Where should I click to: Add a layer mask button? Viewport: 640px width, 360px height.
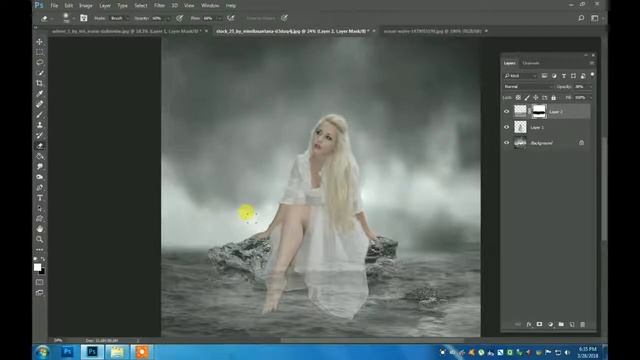click(x=540, y=324)
